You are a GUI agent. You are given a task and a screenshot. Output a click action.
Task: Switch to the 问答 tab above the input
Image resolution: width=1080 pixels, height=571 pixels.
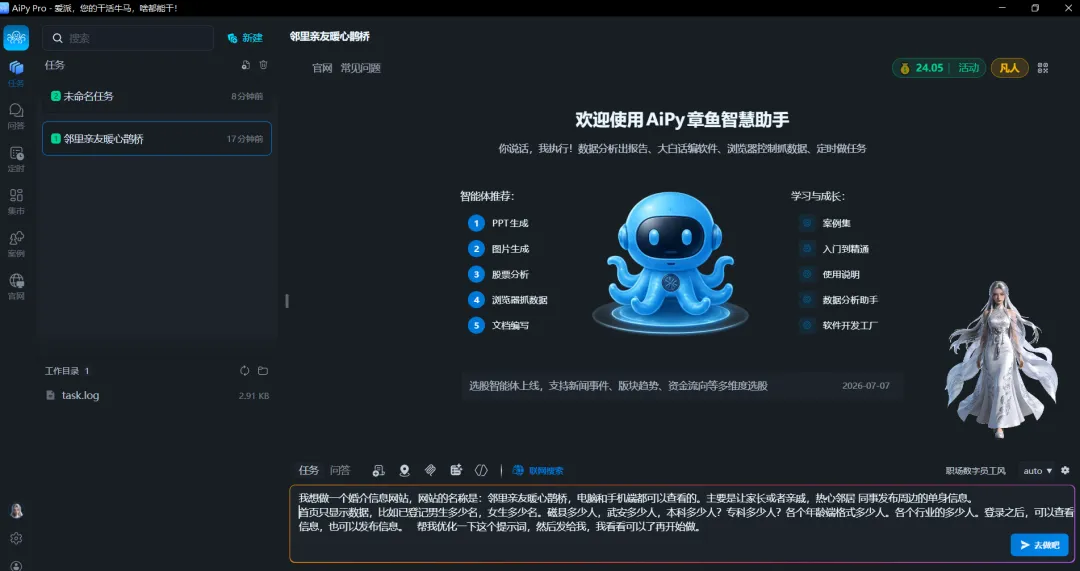point(340,470)
